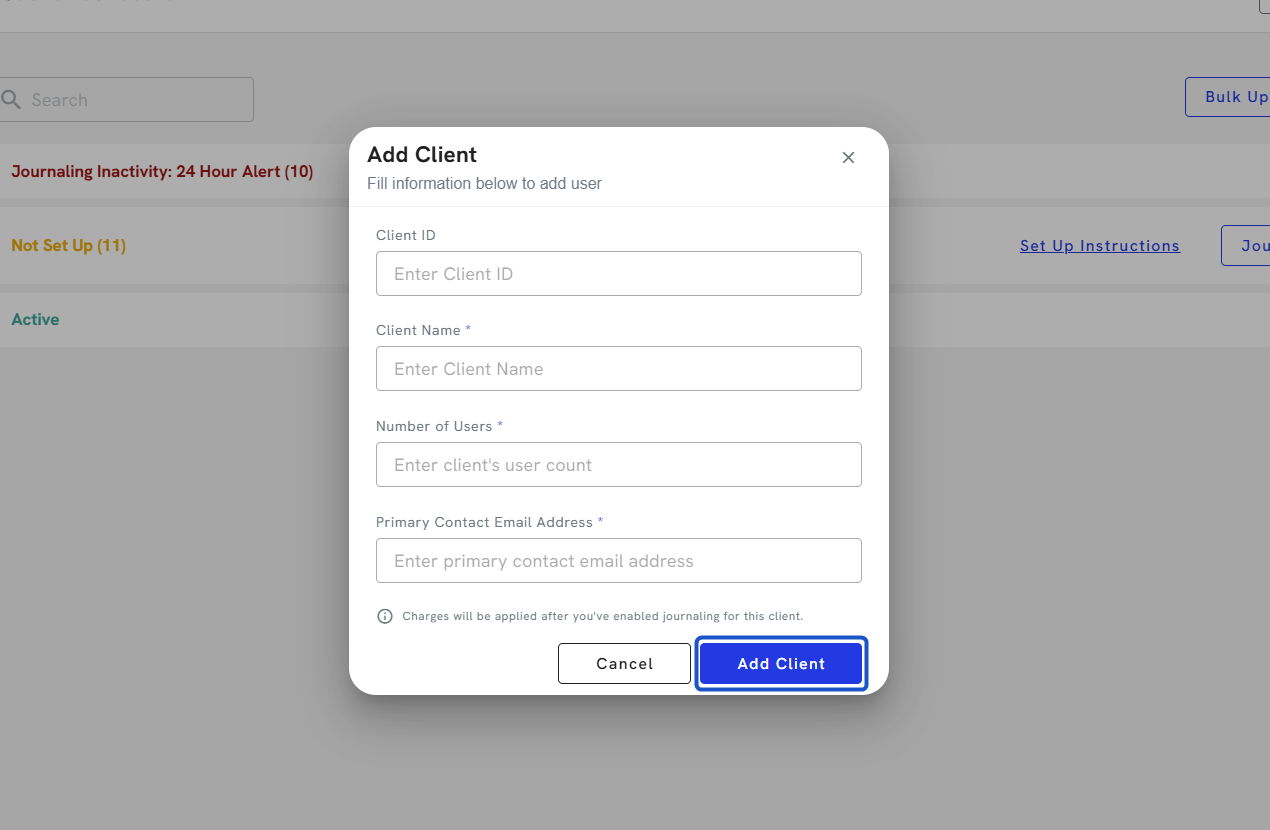This screenshot has height=830, width=1270.
Task: Click the Number of Users label
Action: click(x=434, y=426)
